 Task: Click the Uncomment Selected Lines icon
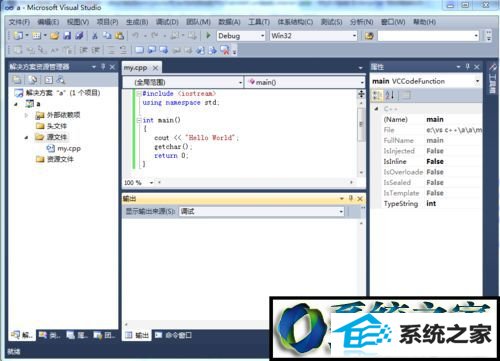(x=123, y=50)
